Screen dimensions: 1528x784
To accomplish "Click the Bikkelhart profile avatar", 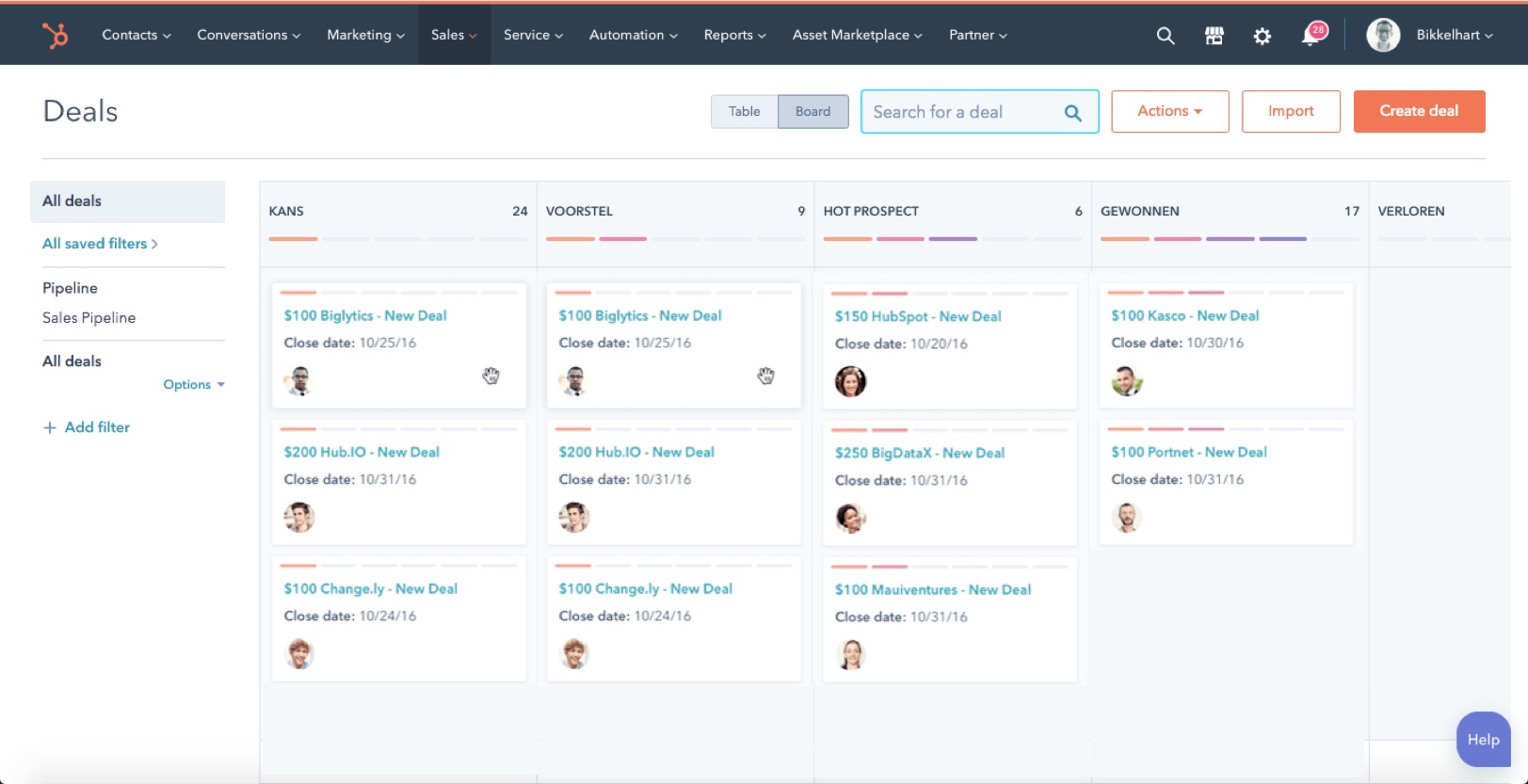I will click(x=1383, y=35).
